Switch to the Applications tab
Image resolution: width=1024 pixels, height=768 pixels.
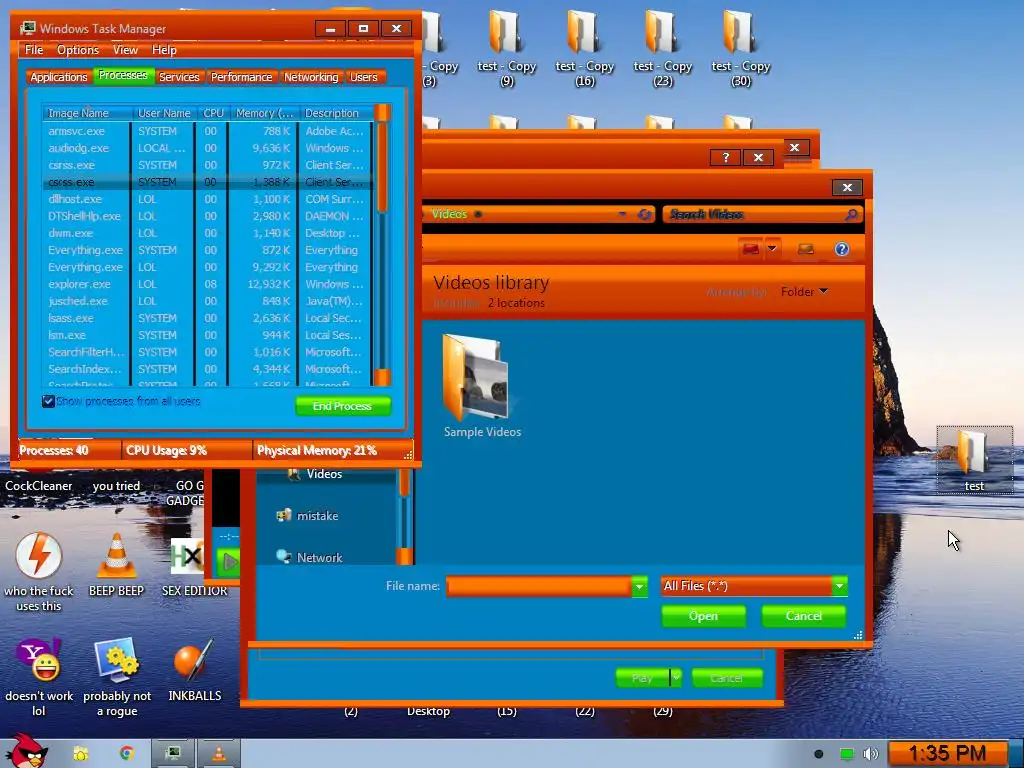click(x=59, y=77)
